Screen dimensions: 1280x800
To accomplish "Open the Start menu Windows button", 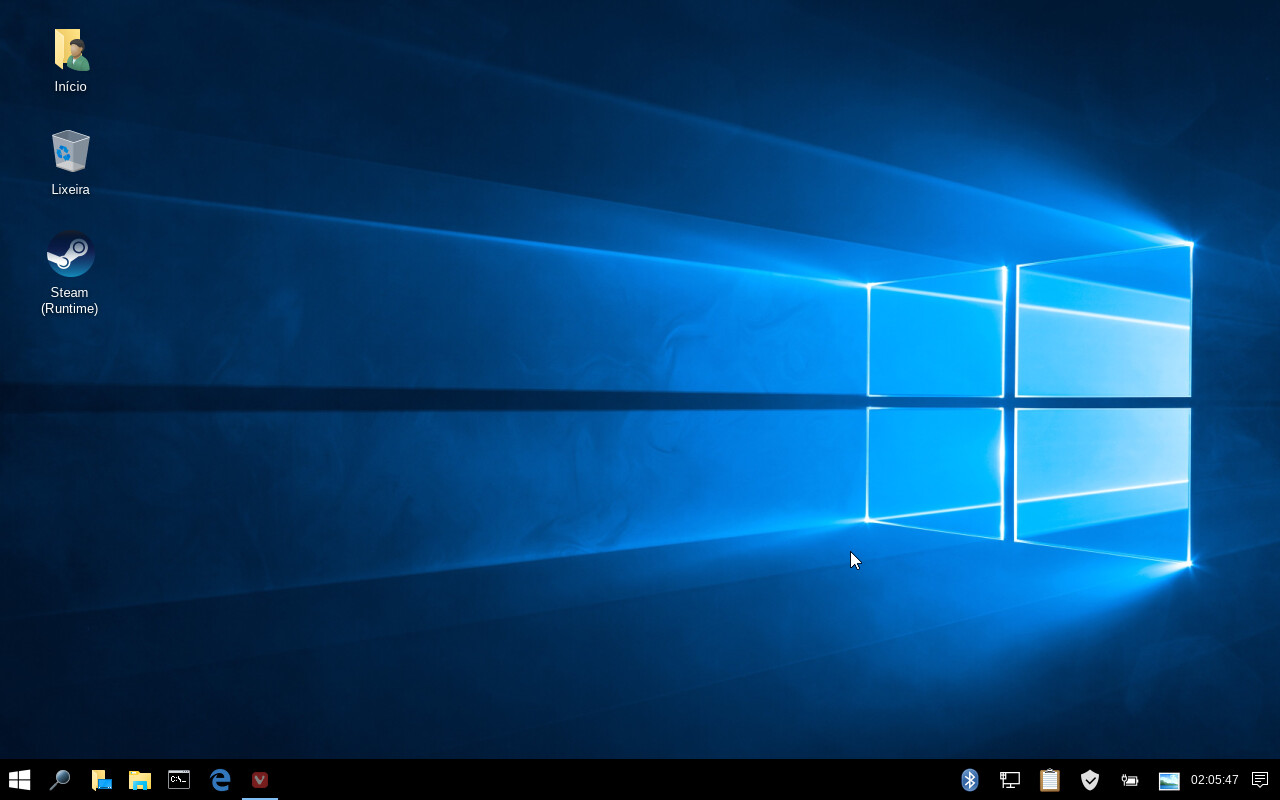I will pyautogui.click(x=19, y=780).
